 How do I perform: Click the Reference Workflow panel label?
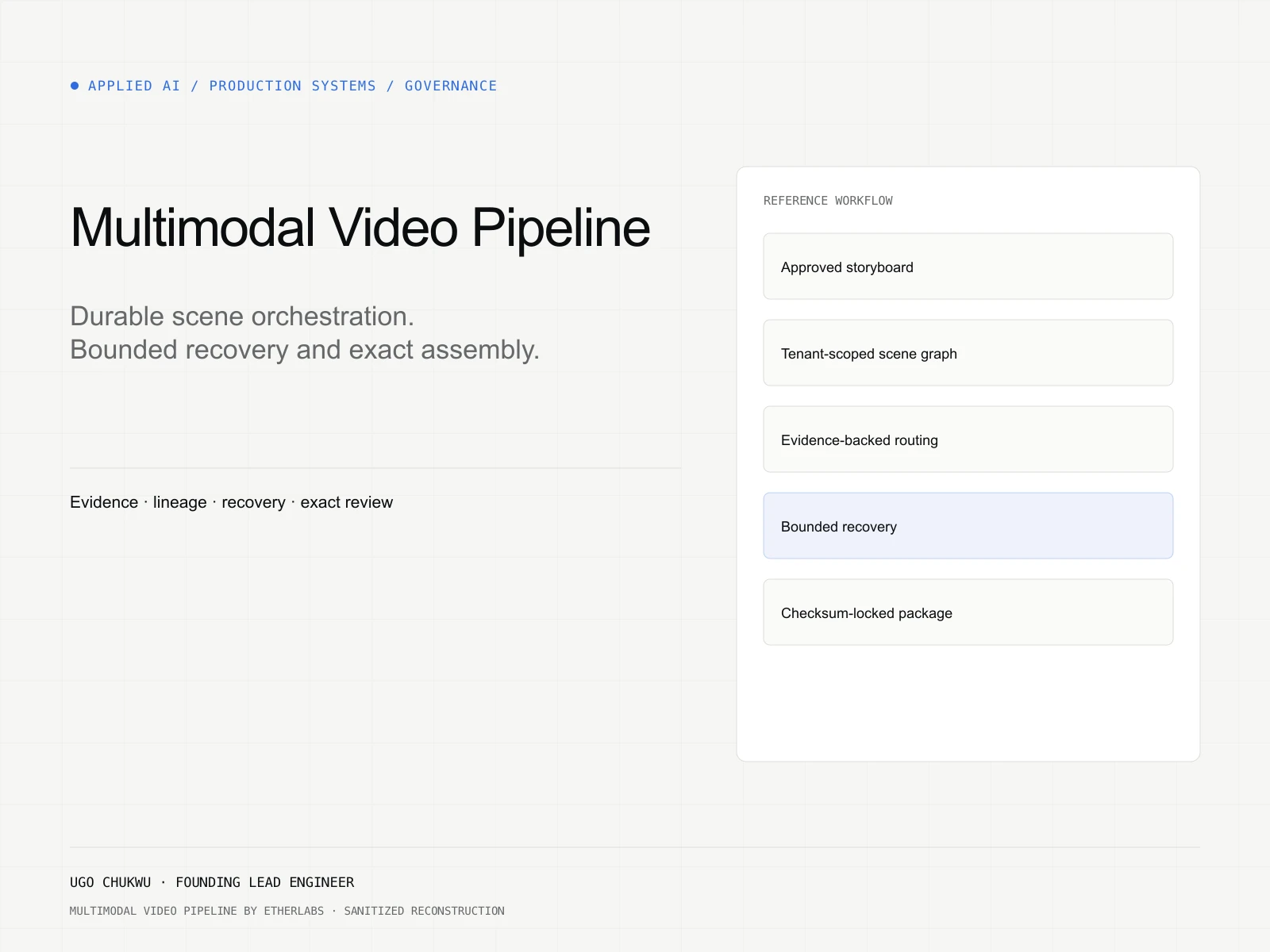pos(828,201)
